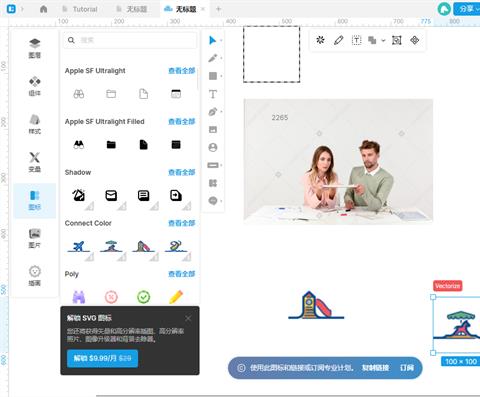Pick the Shadow envelope icon
The width and height of the screenshot is (480, 397).
coord(111,195)
